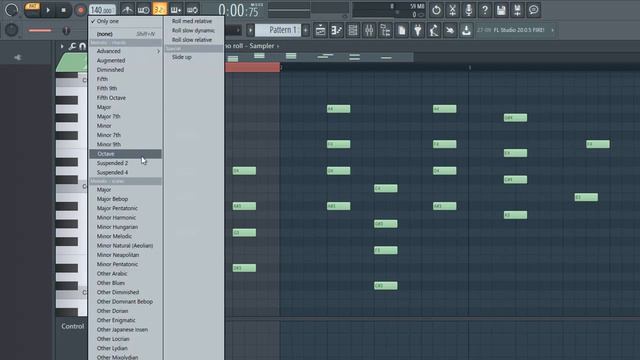The height and width of the screenshot is (360, 640).
Task: Choose Minor Harmonic scale
Action: click(125, 218)
